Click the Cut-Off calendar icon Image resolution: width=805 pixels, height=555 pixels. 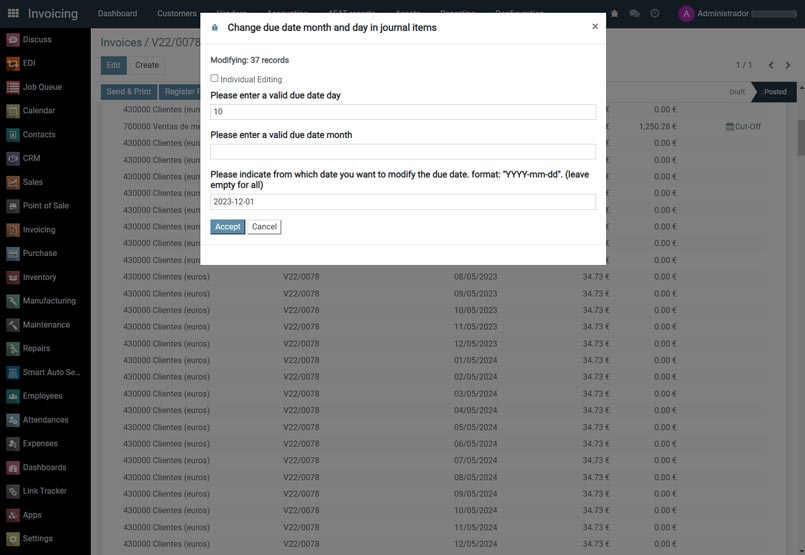pos(730,126)
